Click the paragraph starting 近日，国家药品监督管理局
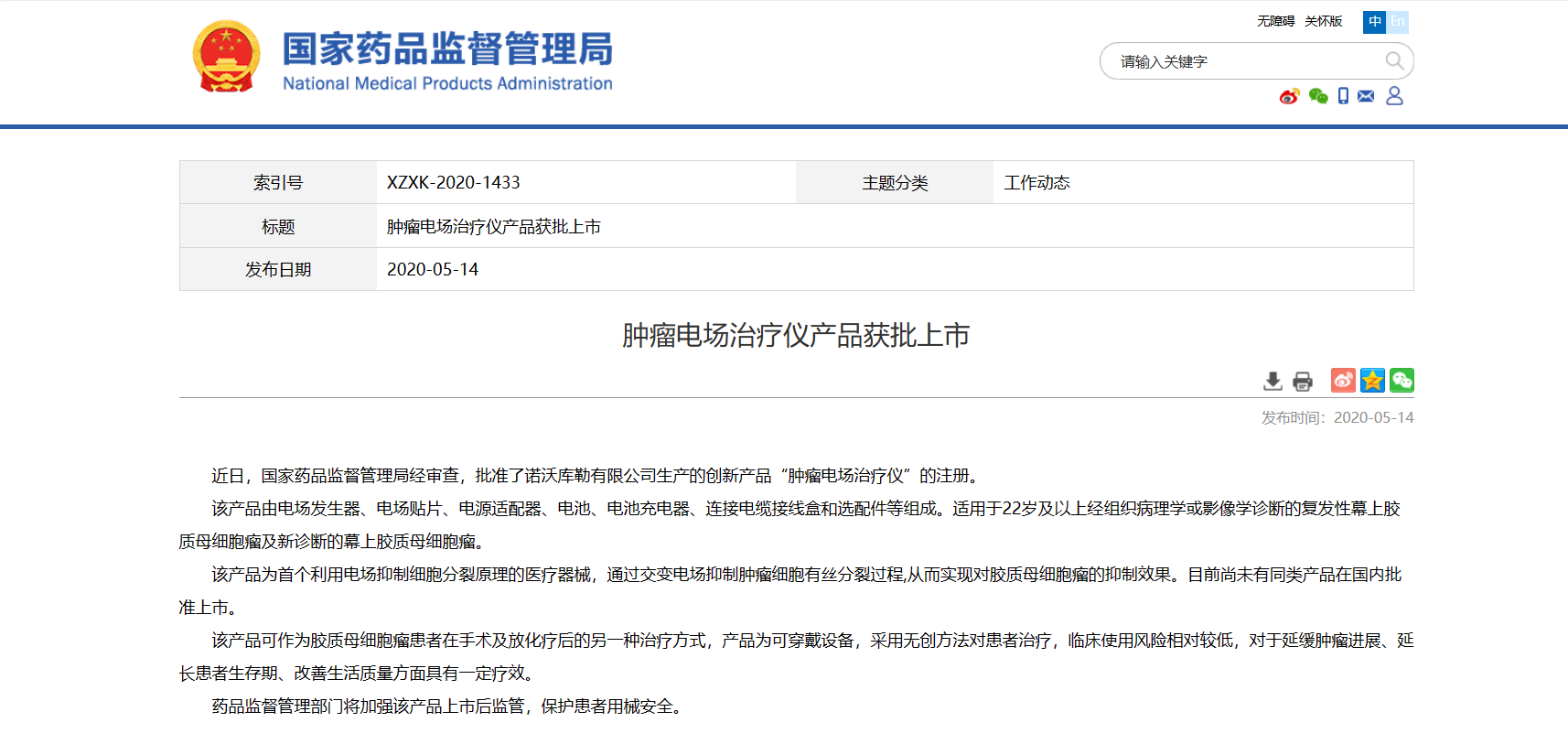 click(x=597, y=476)
